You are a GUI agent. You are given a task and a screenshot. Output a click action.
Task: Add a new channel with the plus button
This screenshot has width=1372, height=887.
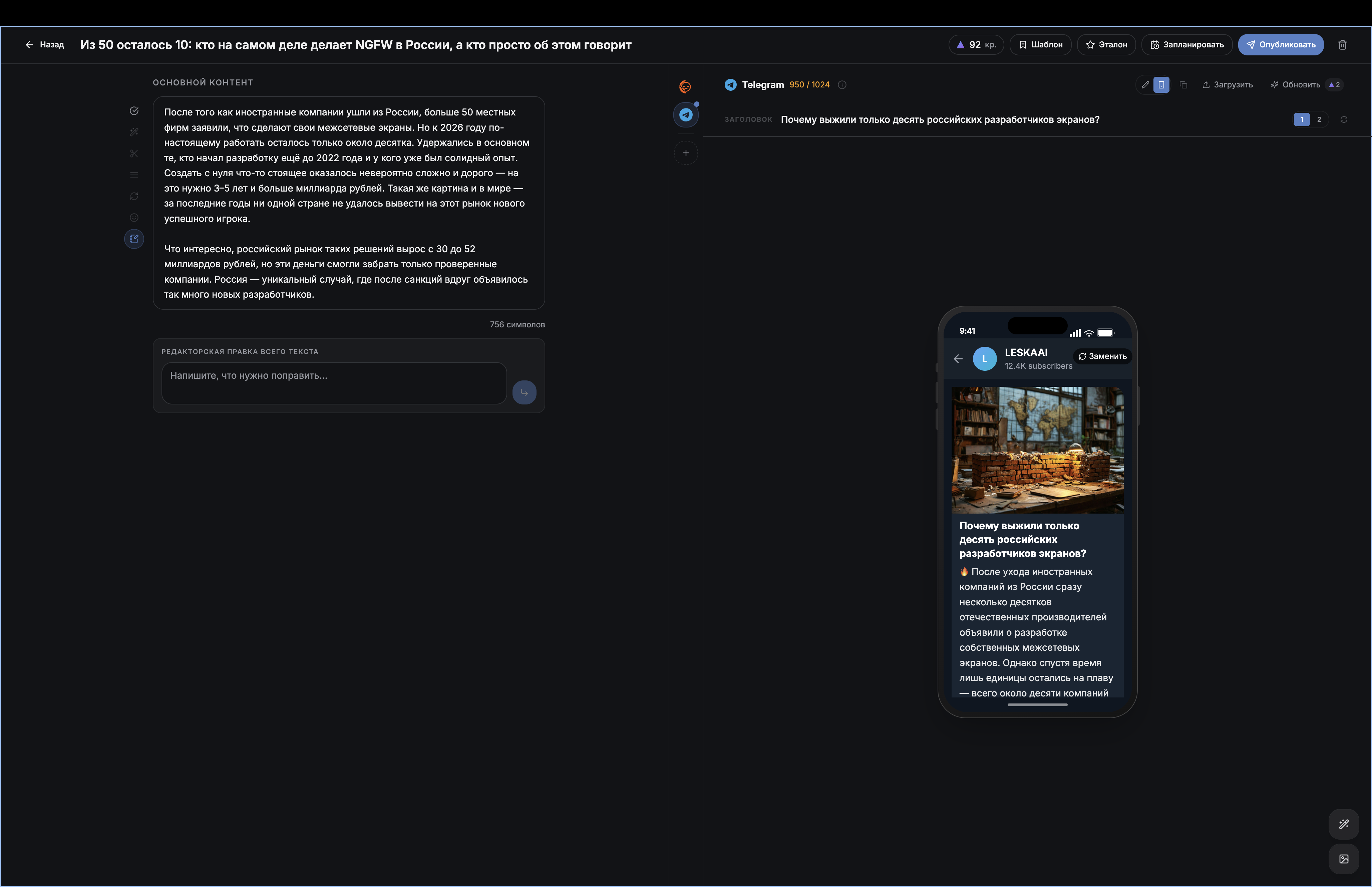tap(686, 153)
